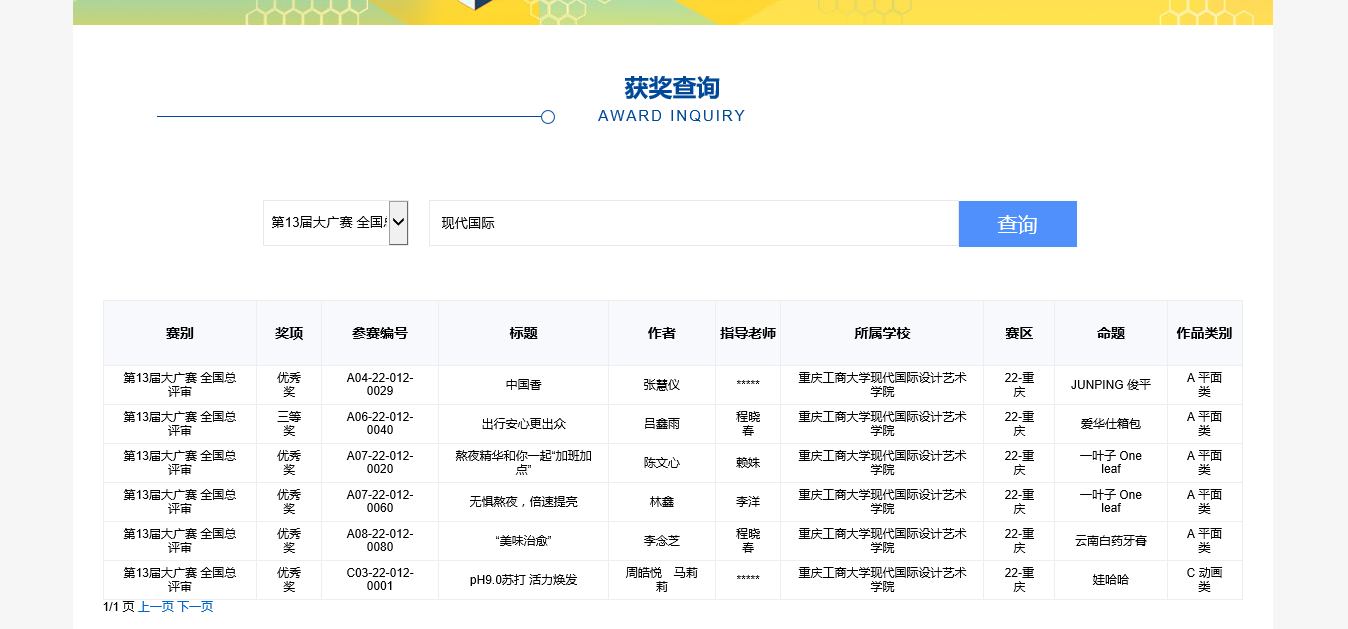Select the title 无惧熬夜，倍速提亮
The width and height of the screenshot is (1348, 629).
[523, 502]
